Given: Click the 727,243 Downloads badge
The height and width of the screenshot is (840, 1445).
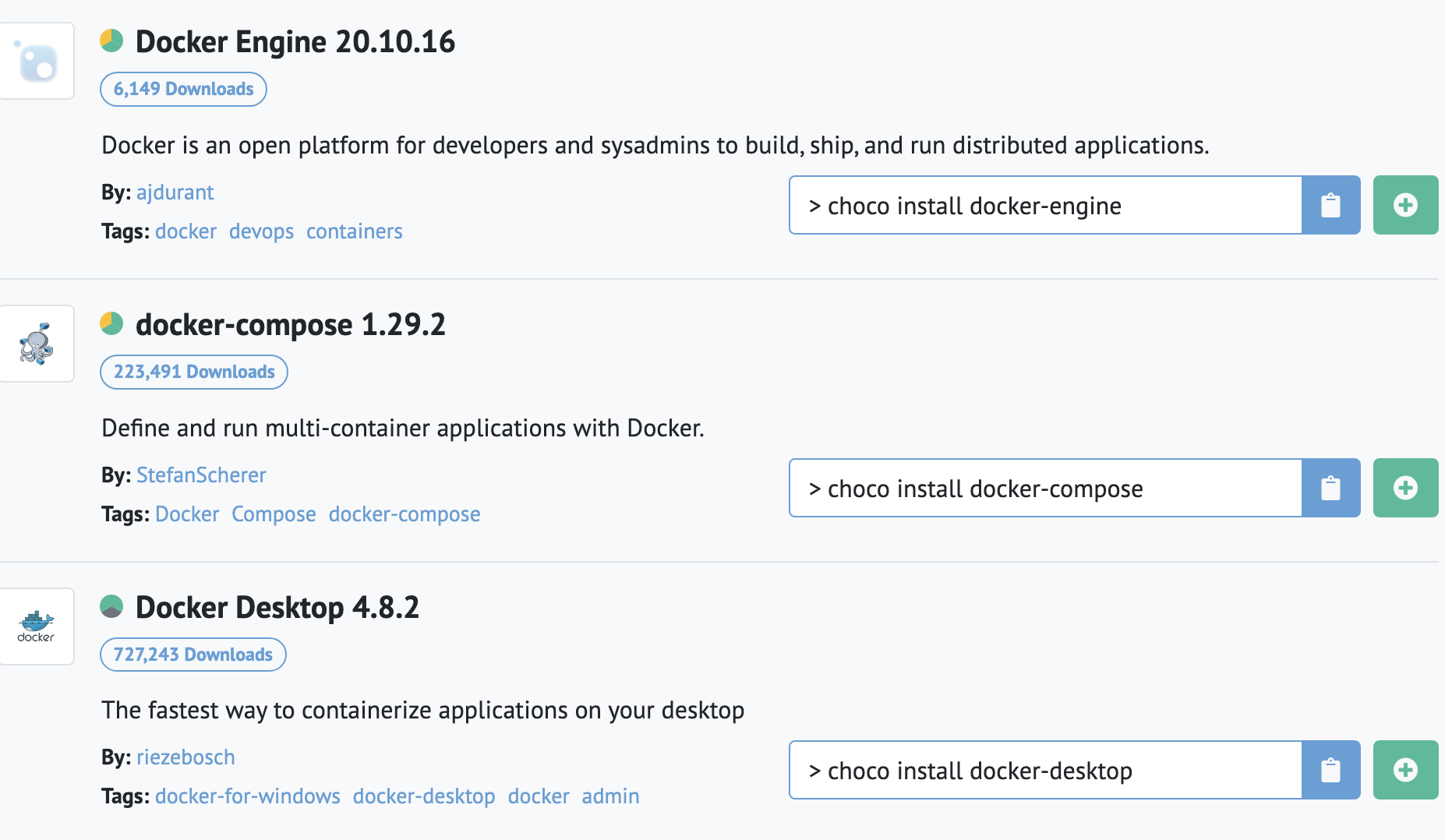Looking at the screenshot, I should [193, 655].
